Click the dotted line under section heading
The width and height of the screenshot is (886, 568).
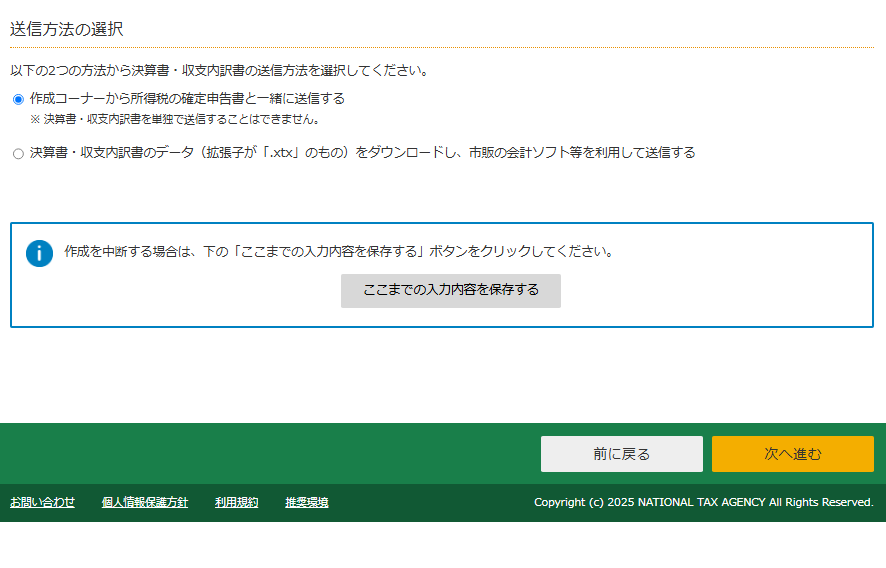[442, 47]
